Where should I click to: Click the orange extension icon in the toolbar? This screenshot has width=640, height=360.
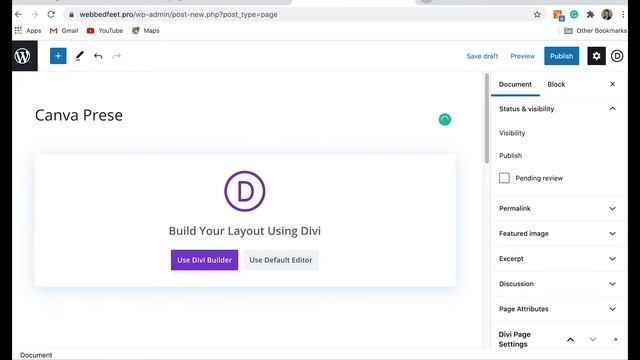(x=558, y=15)
